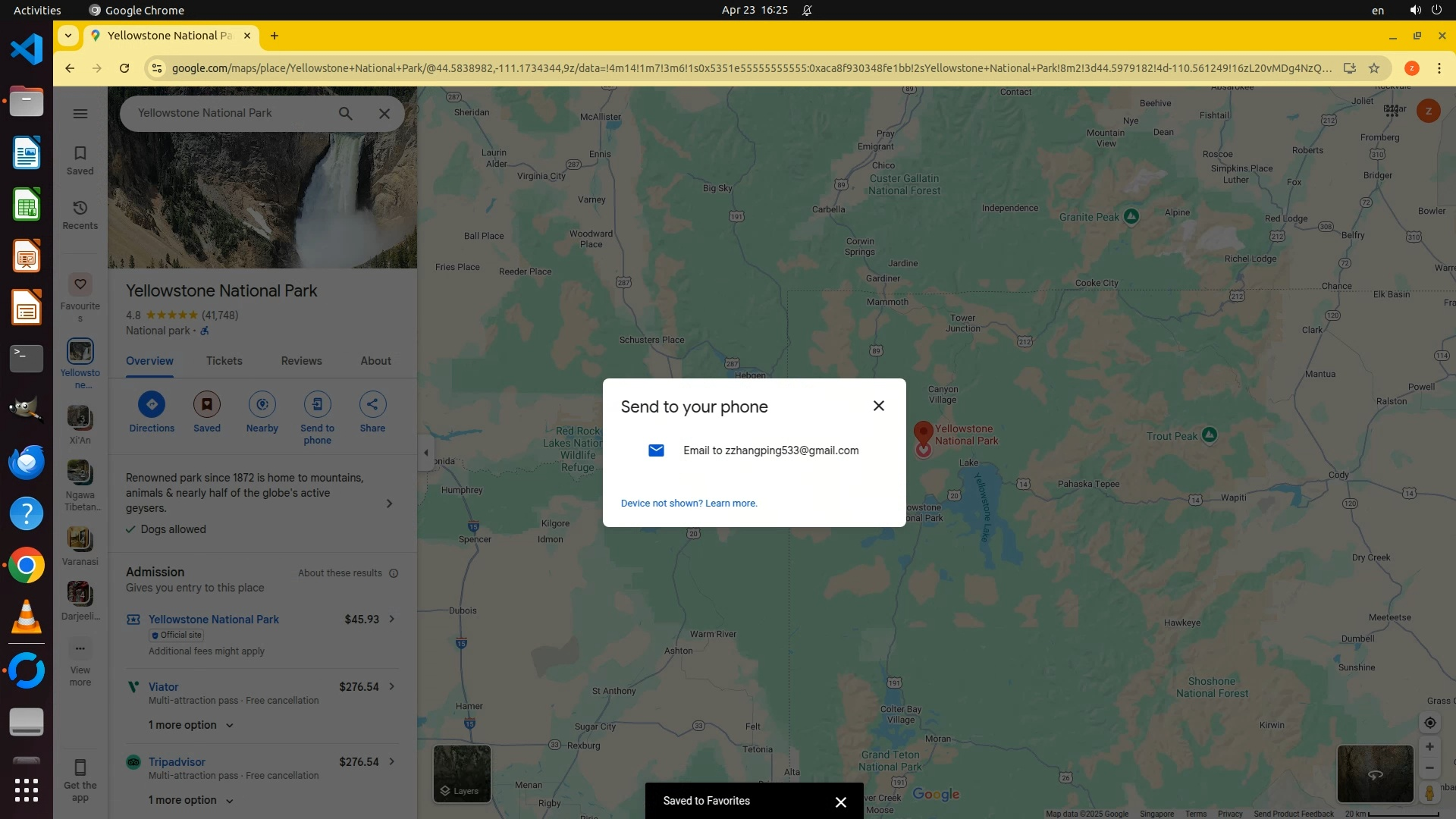The width and height of the screenshot is (1456, 819).
Task: Click the email envelope icon in dialog
Action: [656, 450]
